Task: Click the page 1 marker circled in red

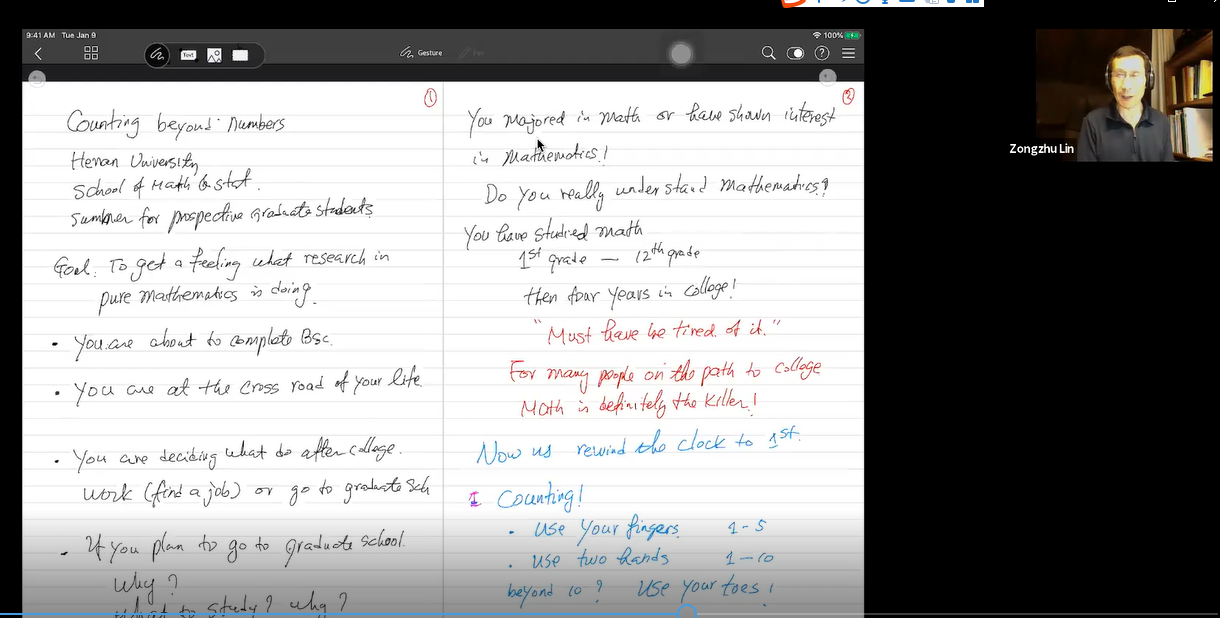Action: pos(430,97)
